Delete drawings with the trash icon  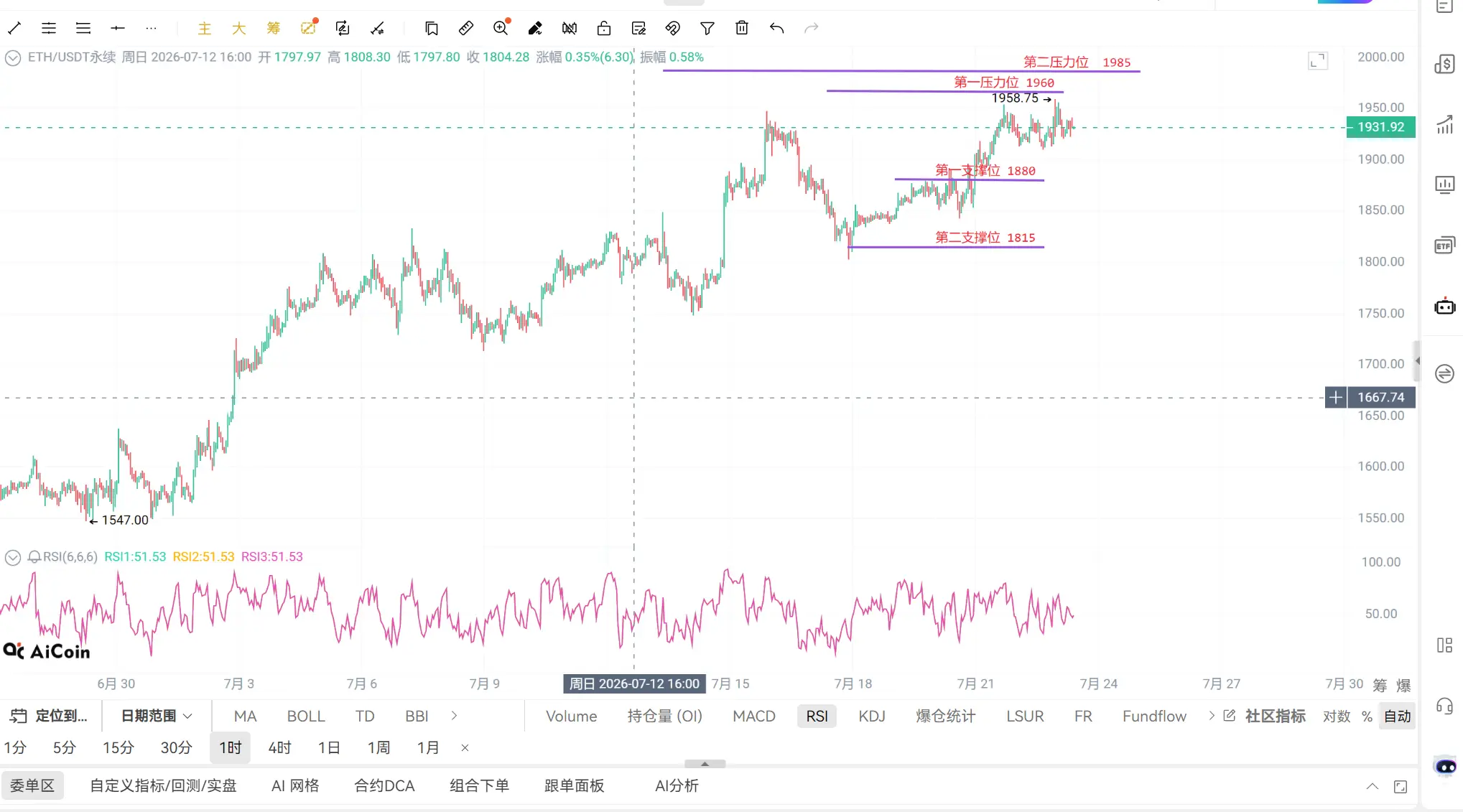[x=742, y=28]
